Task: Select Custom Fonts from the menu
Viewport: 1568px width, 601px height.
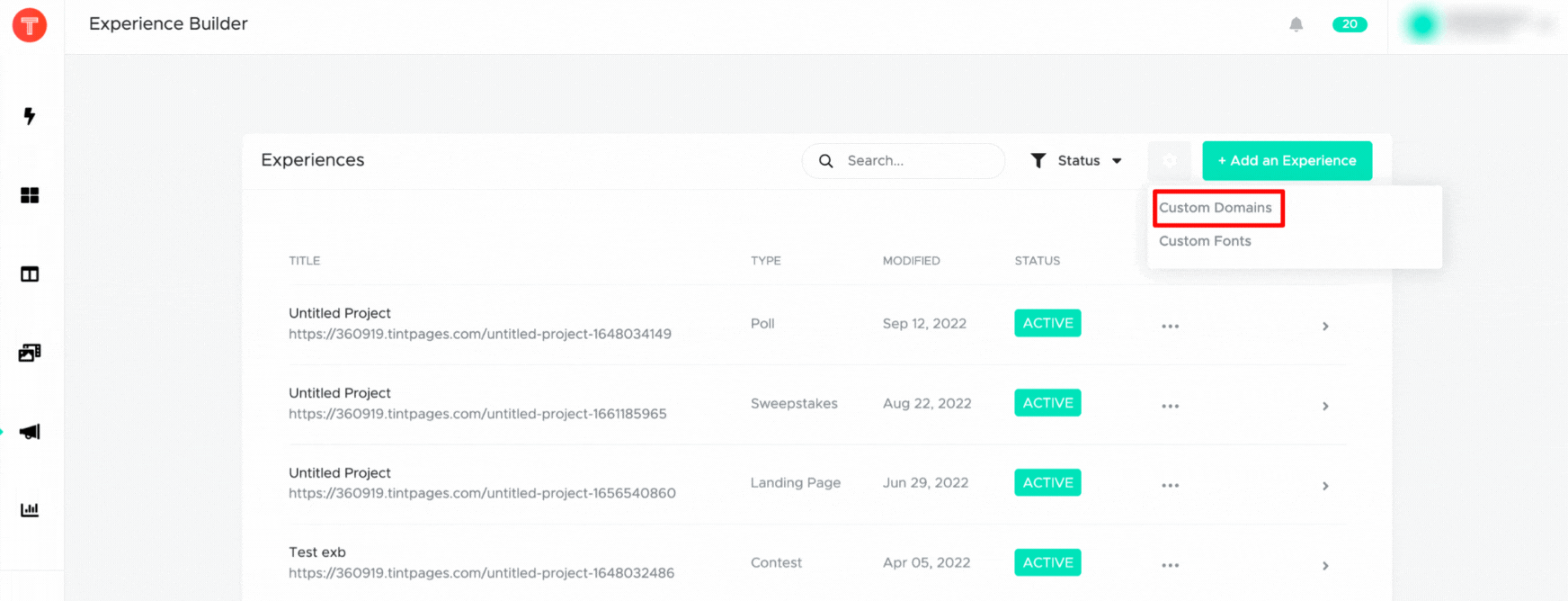Action: point(1205,241)
